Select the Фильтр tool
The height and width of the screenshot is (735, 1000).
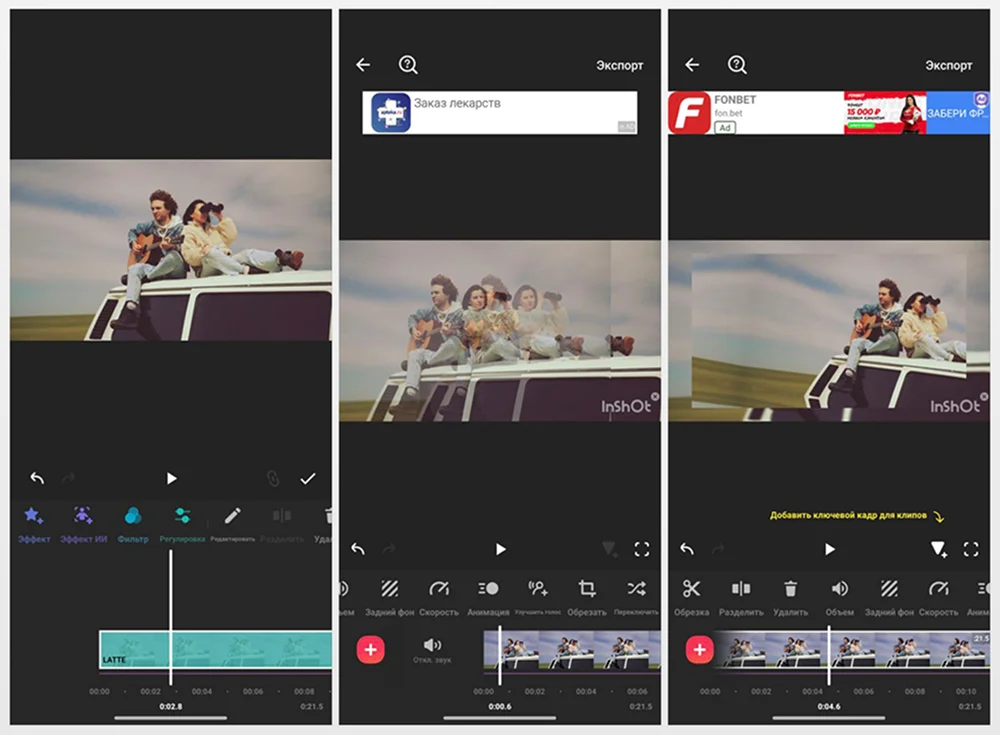tap(132, 516)
